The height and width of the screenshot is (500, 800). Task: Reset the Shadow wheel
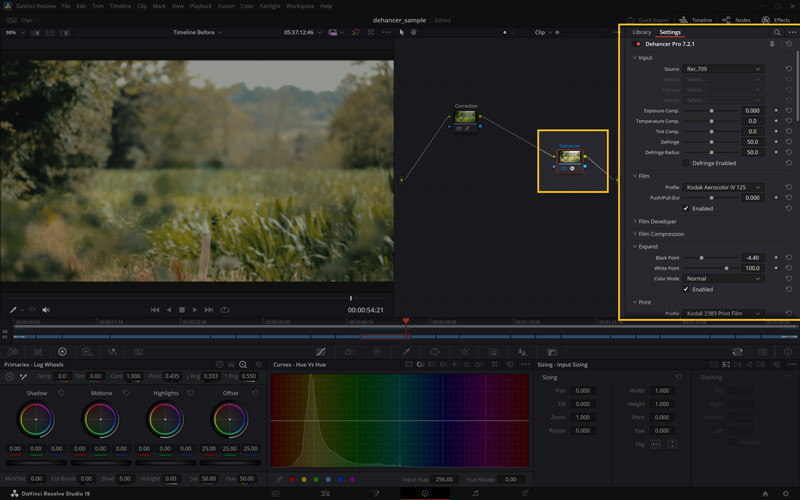(61, 393)
